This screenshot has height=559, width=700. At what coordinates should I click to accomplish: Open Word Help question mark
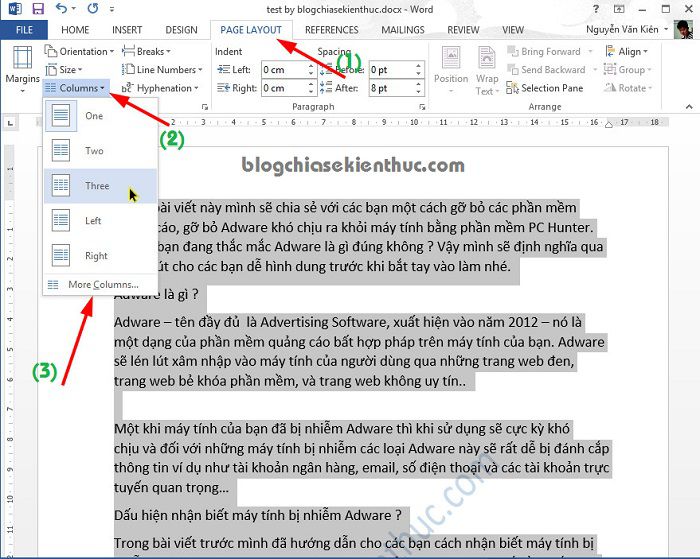tap(596, 9)
